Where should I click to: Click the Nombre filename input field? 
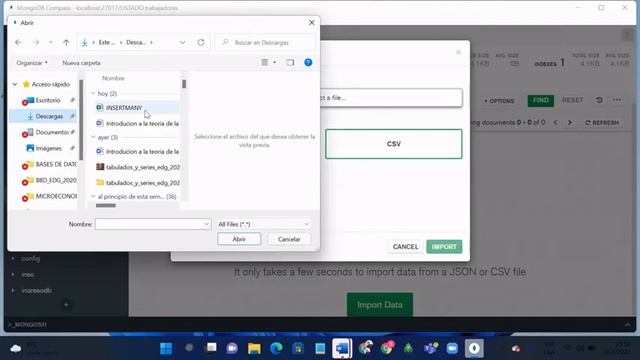(149, 224)
